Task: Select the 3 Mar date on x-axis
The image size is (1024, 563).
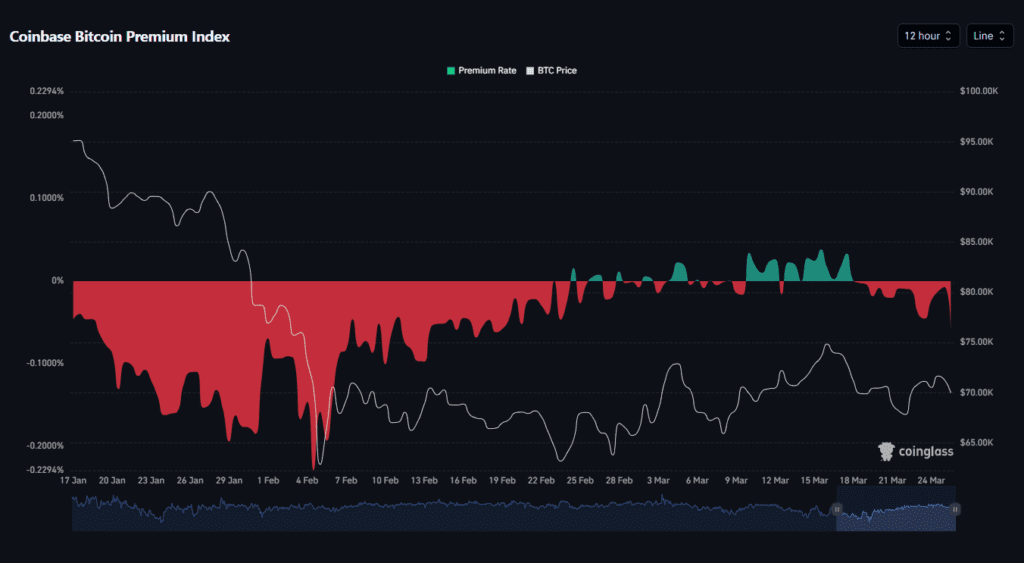Action: pyautogui.click(x=659, y=481)
